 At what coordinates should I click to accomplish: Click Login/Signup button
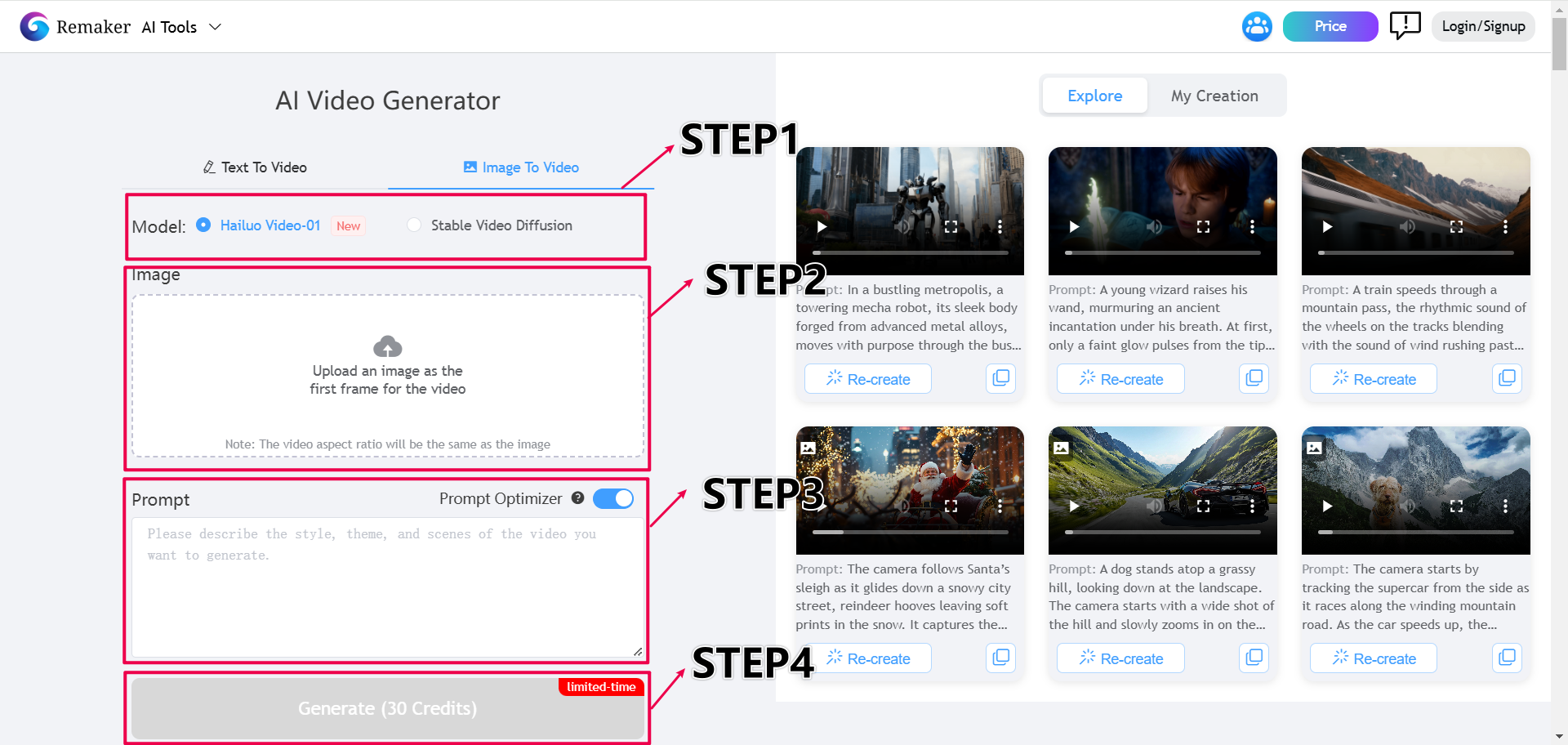[x=1483, y=26]
